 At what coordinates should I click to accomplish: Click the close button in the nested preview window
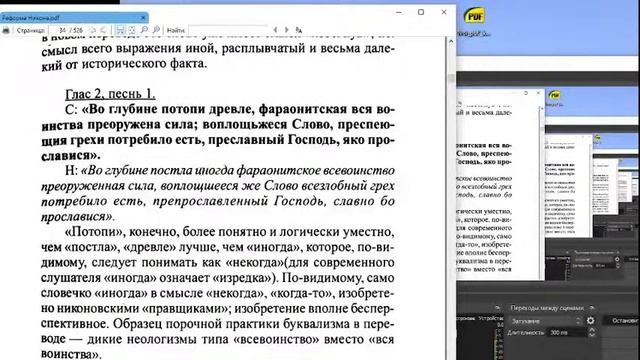(538, 93)
